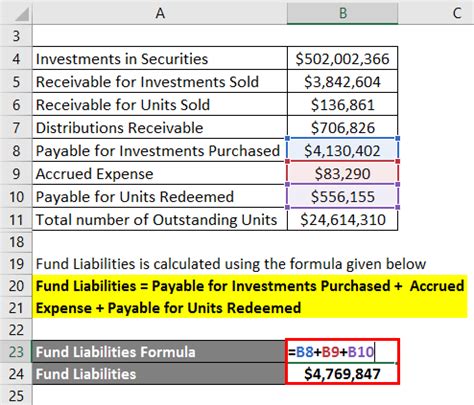Select row 3 header
The width and height of the screenshot is (474, 405).
click(x=16, y=36)
